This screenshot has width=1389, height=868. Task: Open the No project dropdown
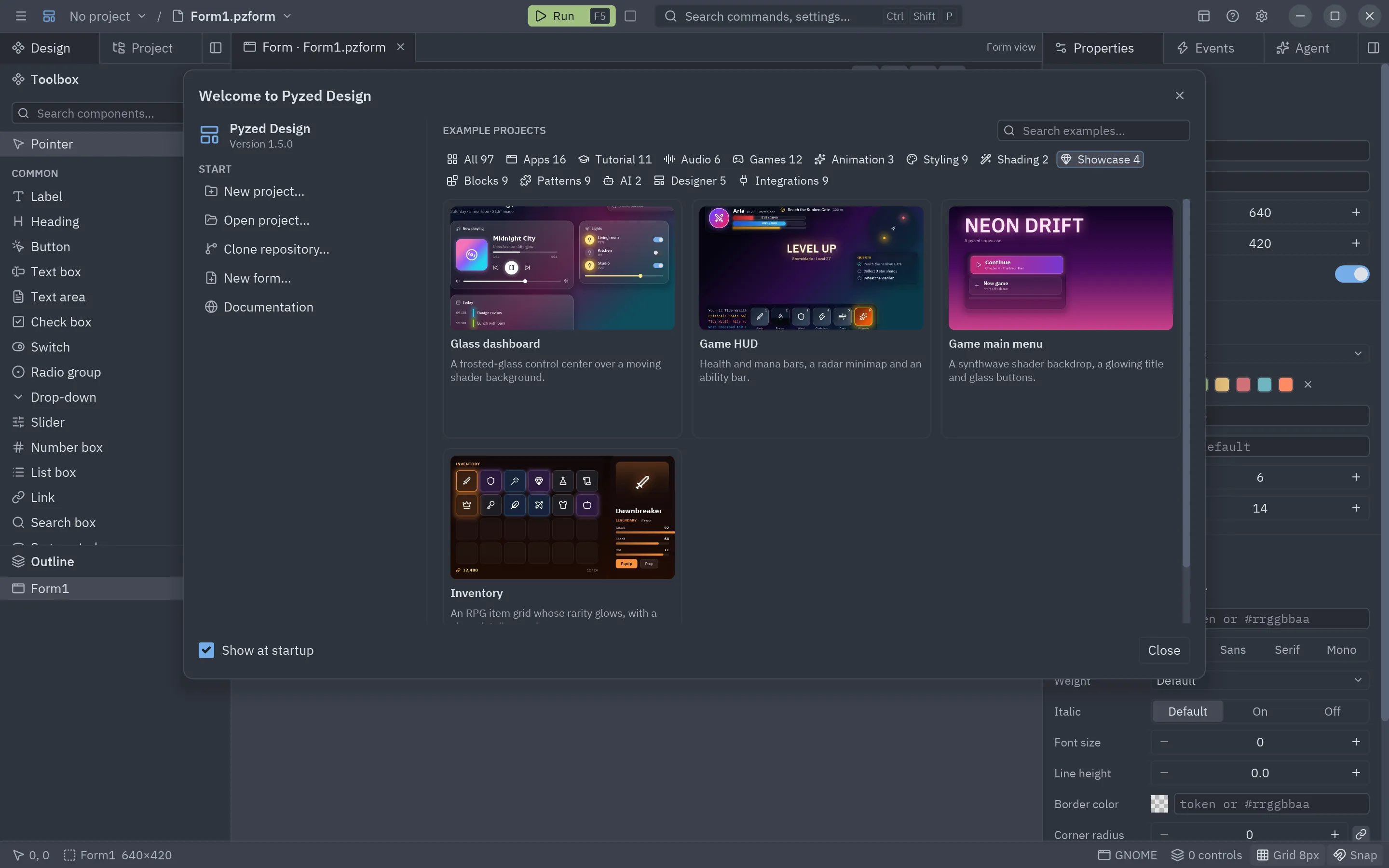pyautogui.click(x=108, y=16)
